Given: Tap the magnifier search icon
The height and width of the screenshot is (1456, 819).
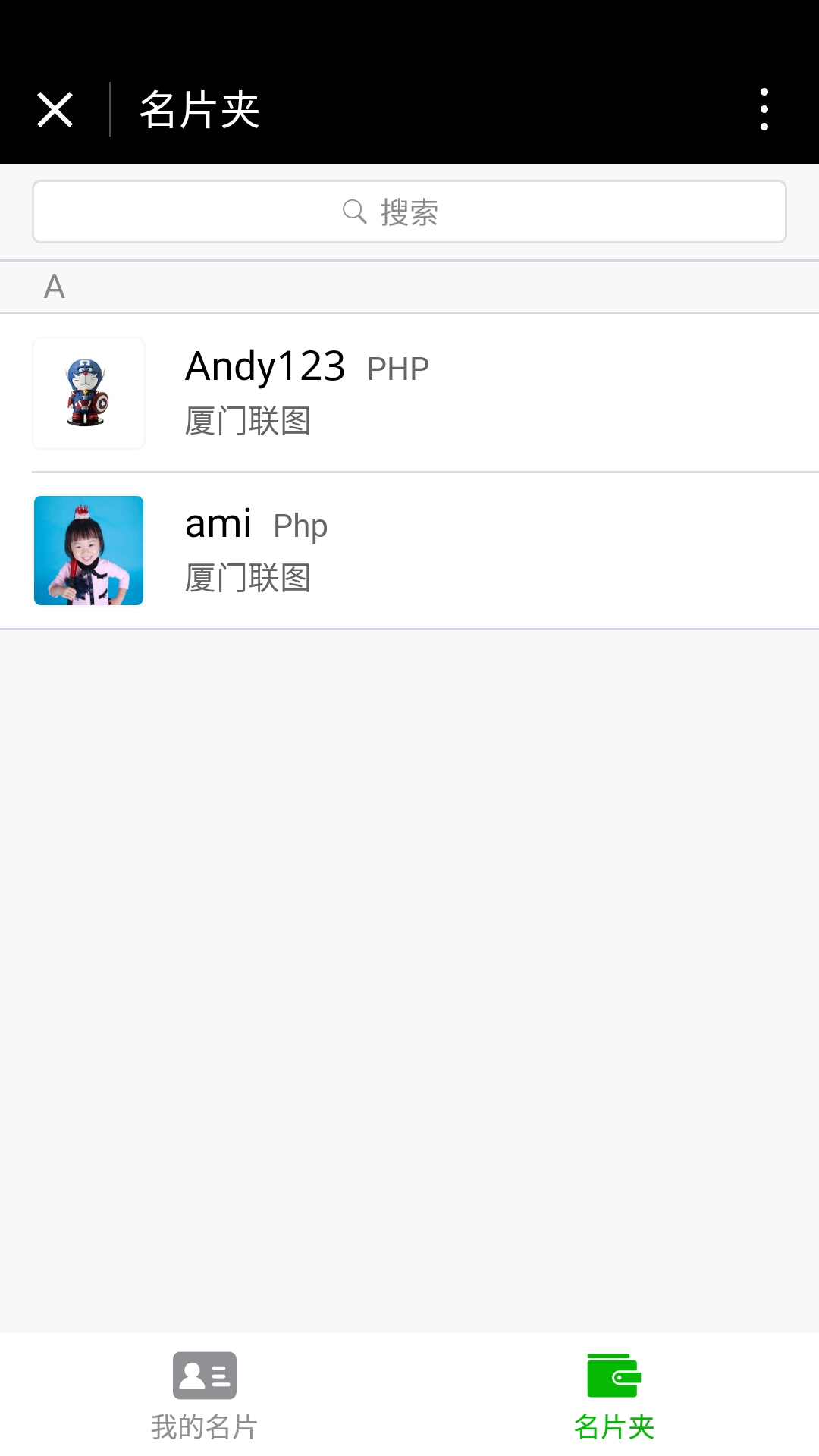Looking at the screenshot, I should [354, 212].
